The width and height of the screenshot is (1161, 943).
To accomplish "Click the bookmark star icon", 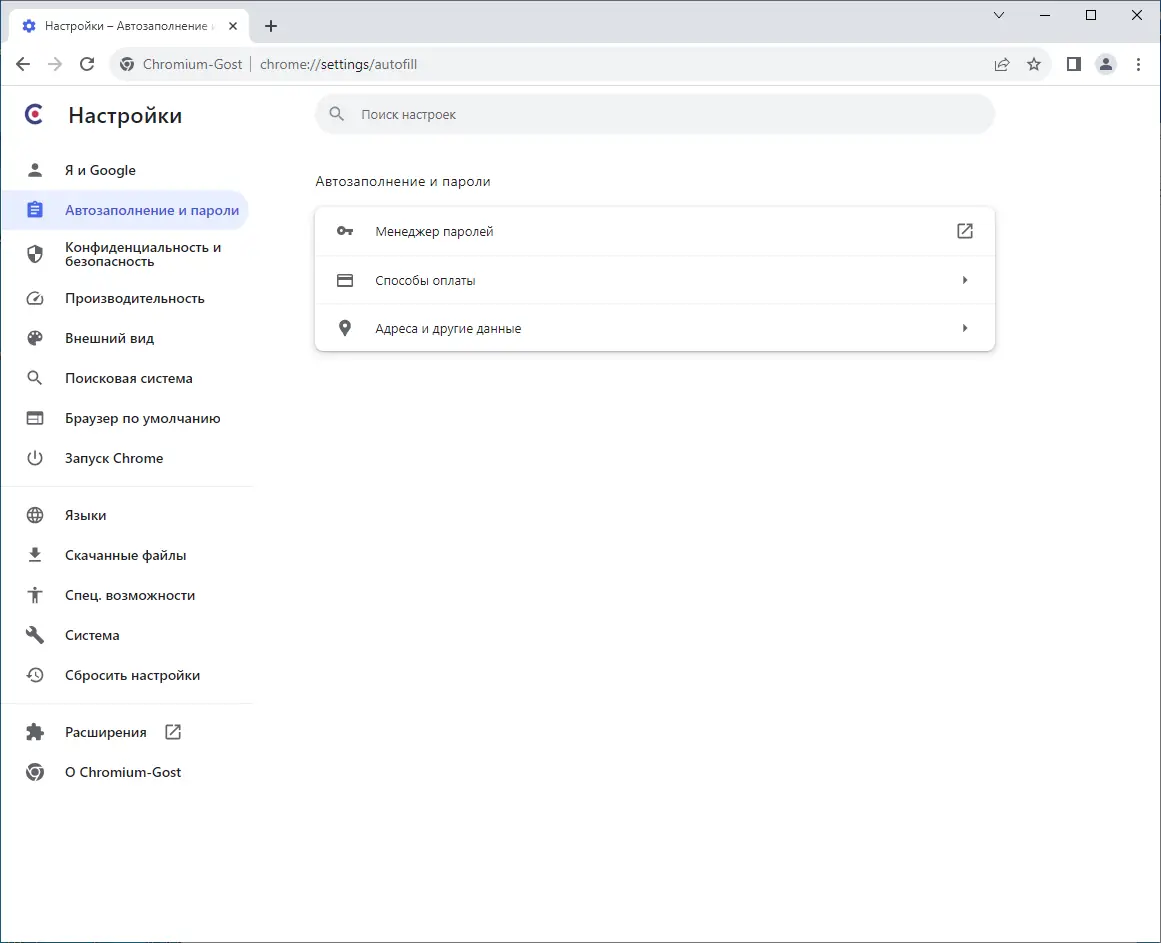I will point(1034,64).
